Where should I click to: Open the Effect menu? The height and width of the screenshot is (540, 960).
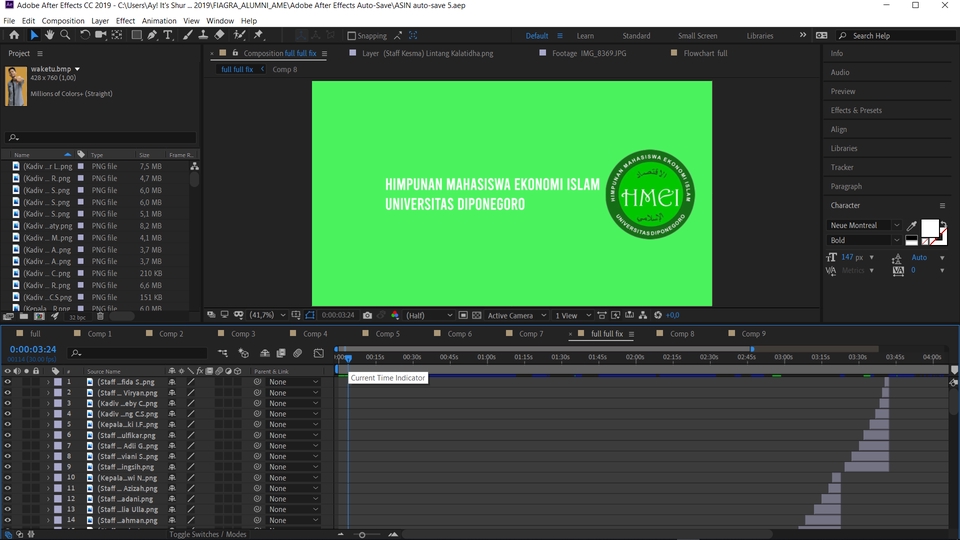tap(125, 21)
